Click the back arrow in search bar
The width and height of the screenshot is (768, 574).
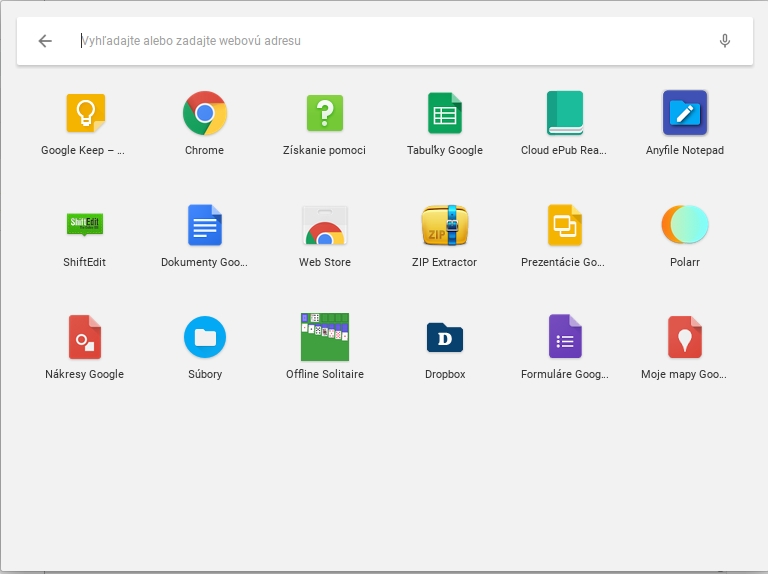(45, 41)
